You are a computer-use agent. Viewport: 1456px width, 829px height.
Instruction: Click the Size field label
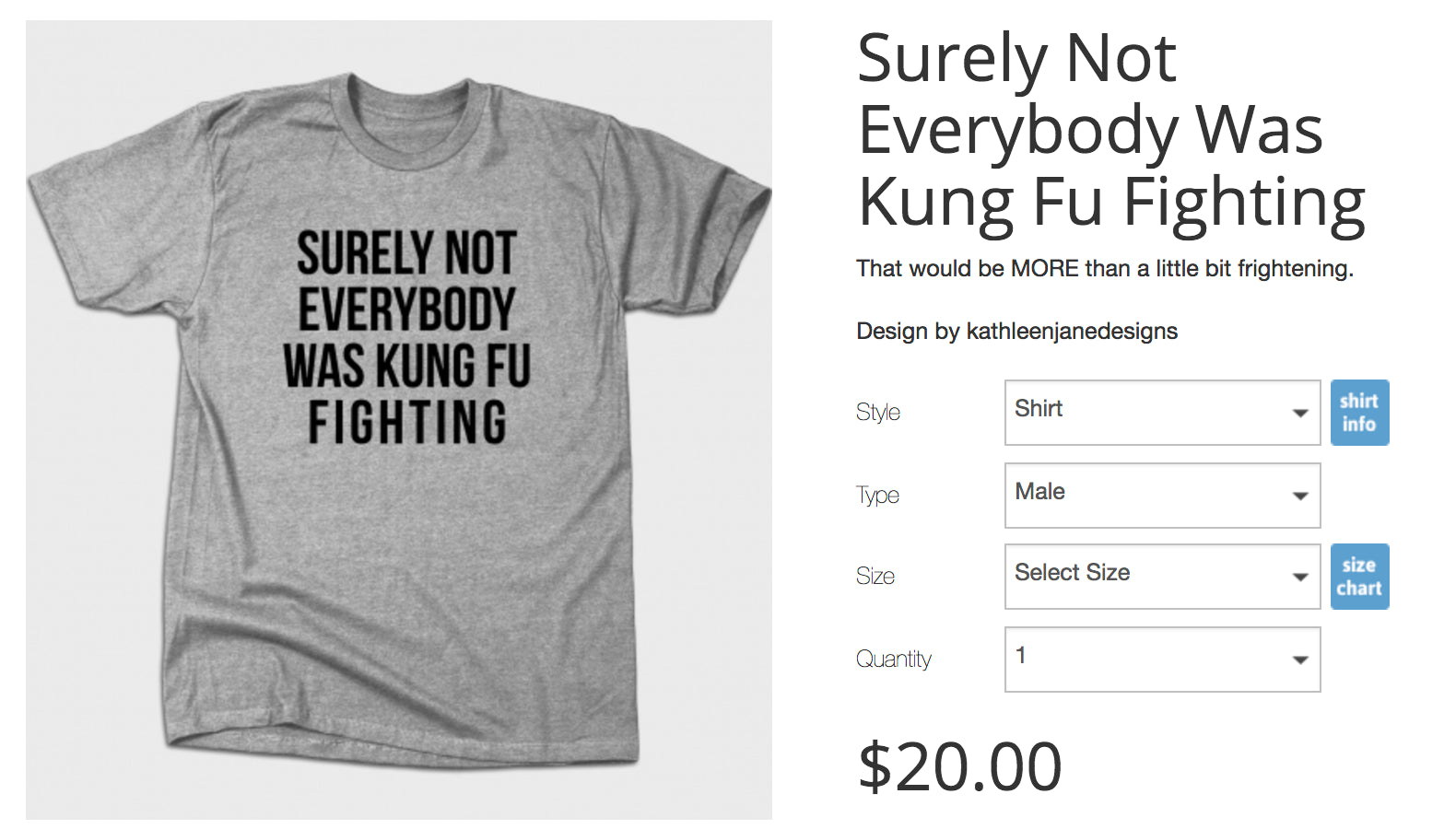875,577
